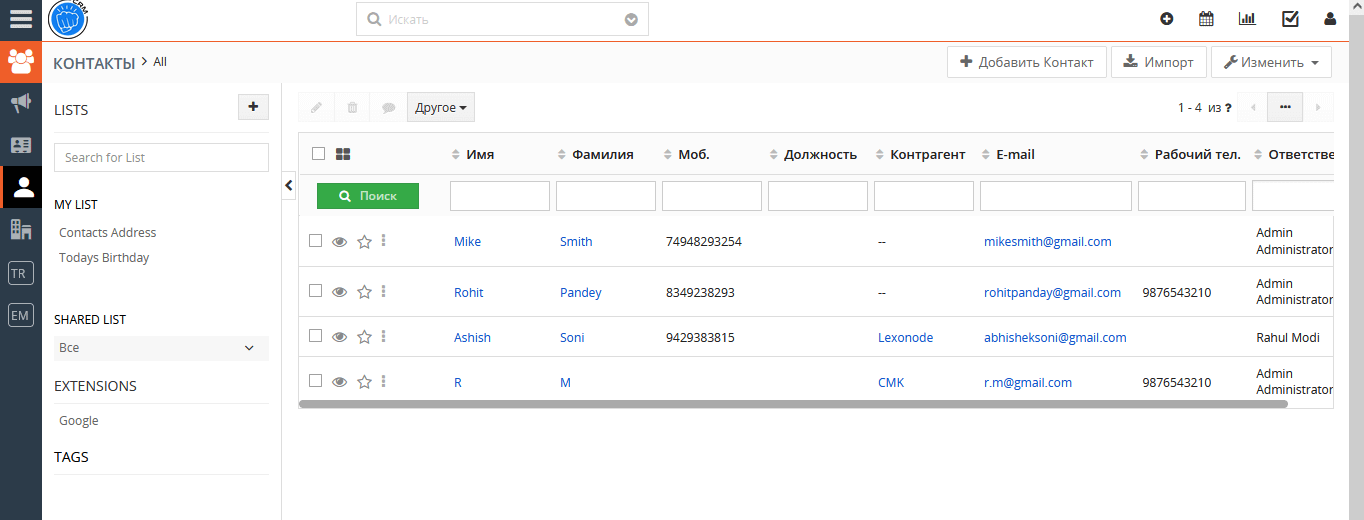The width and height of the screenshot is (1364, 520).
Task: Open row actions menu for R M
Action: pyautogui.click(x=384, y=381)
